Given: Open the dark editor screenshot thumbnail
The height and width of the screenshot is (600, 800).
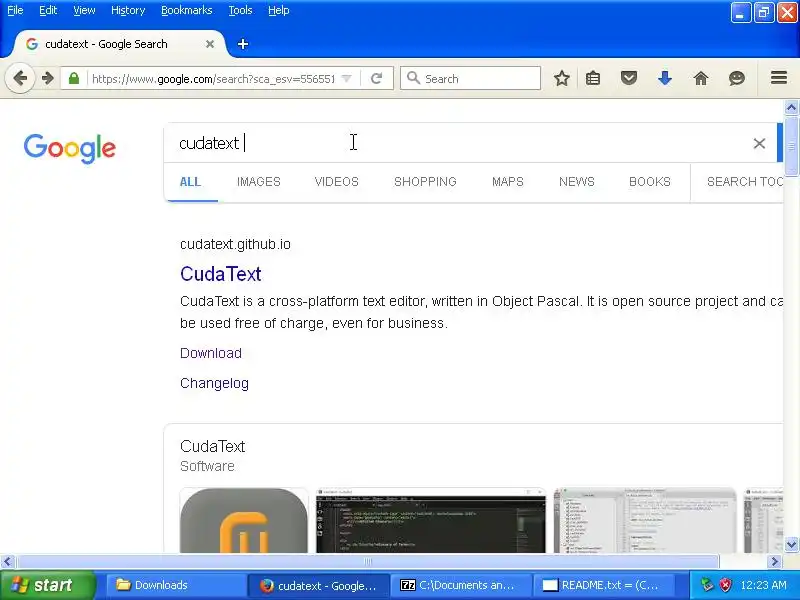Looking at the screenshot, I should click(431, 520).
